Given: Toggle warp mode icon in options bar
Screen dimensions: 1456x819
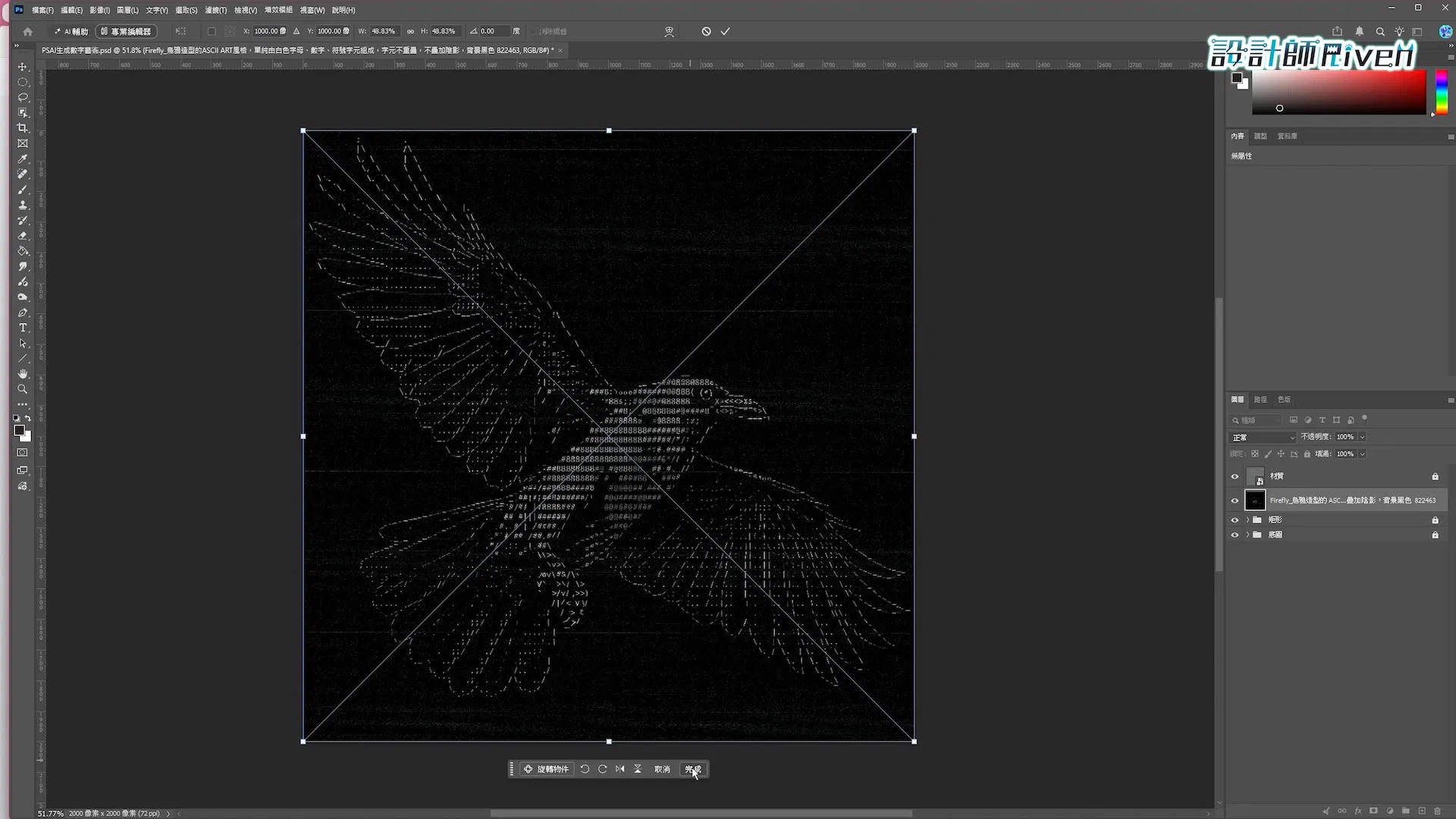Looking at the screenshot, I should point(669,31).
